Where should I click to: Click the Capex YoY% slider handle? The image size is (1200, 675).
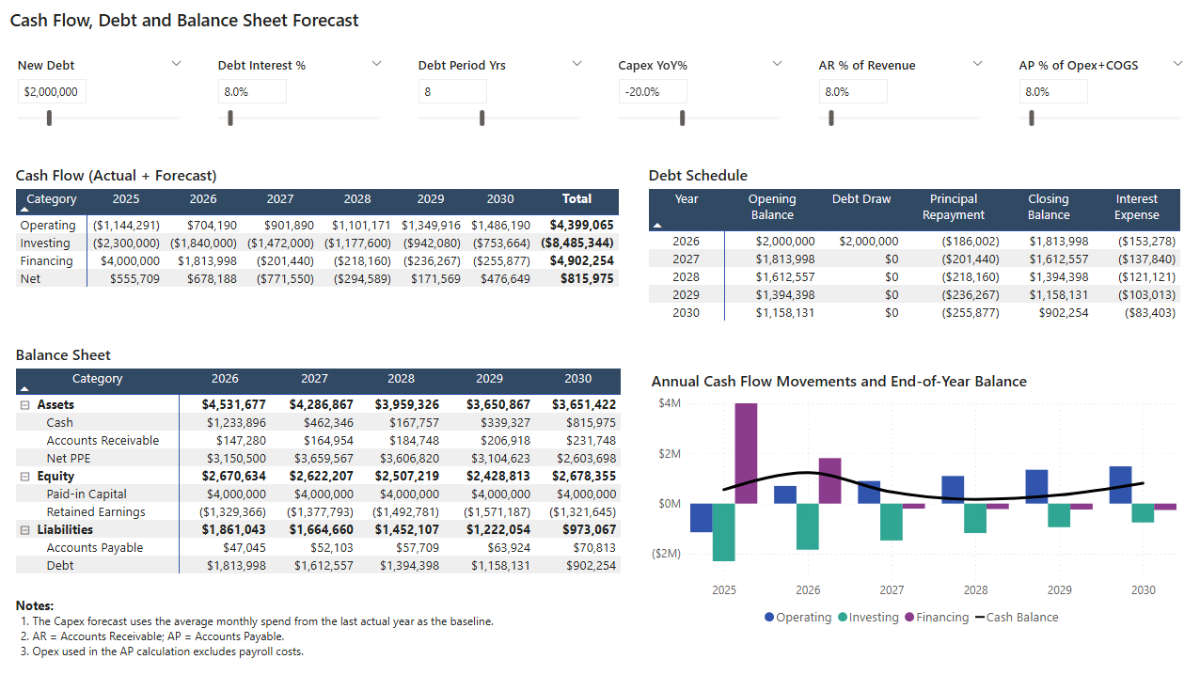coord(684,117)
